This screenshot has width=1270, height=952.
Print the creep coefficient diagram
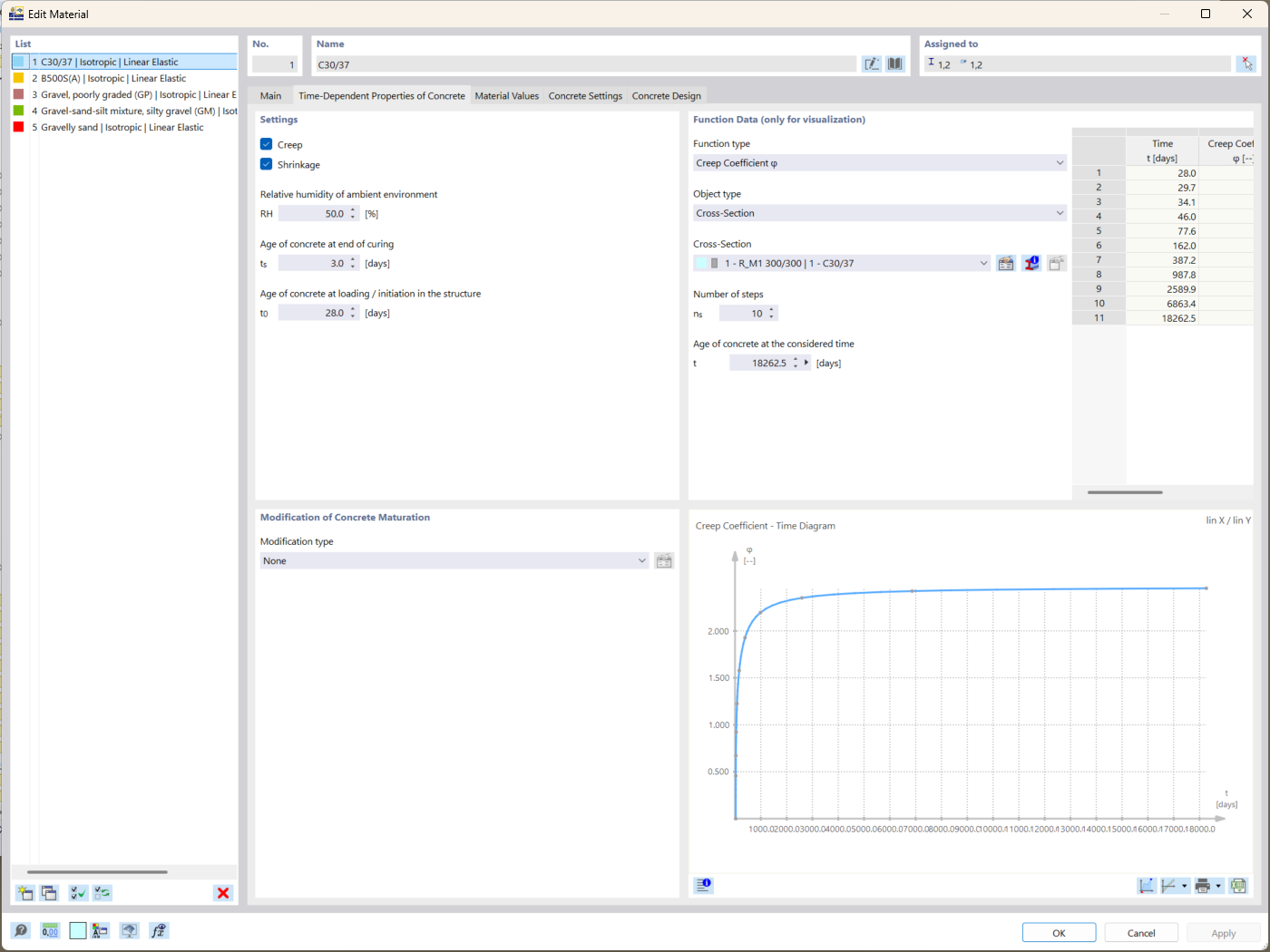pyautogui.click(x=1204, y=886)
